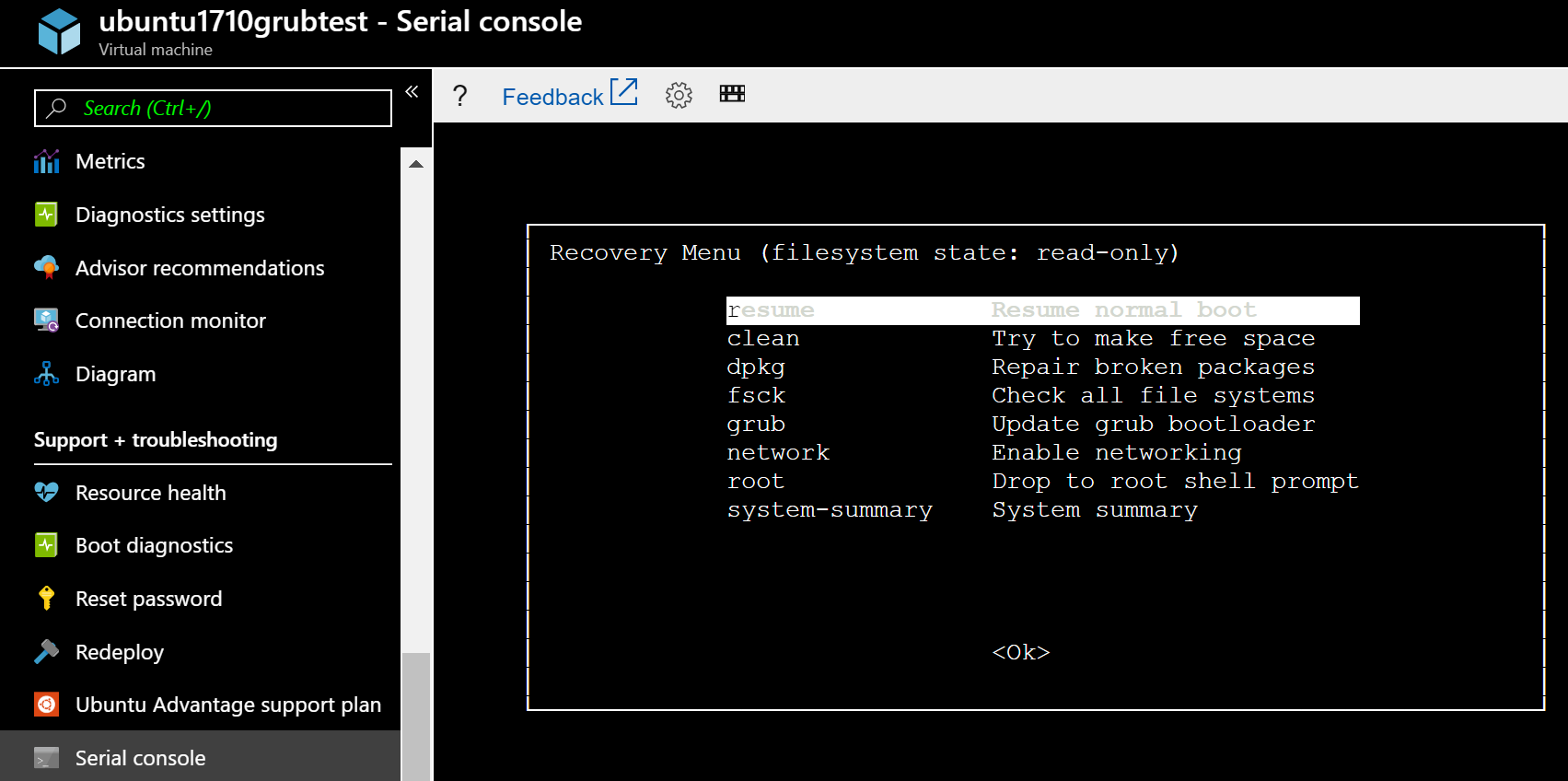Select the Serial console menu item
Viewport: 1568px width, 781px height.
201,758
